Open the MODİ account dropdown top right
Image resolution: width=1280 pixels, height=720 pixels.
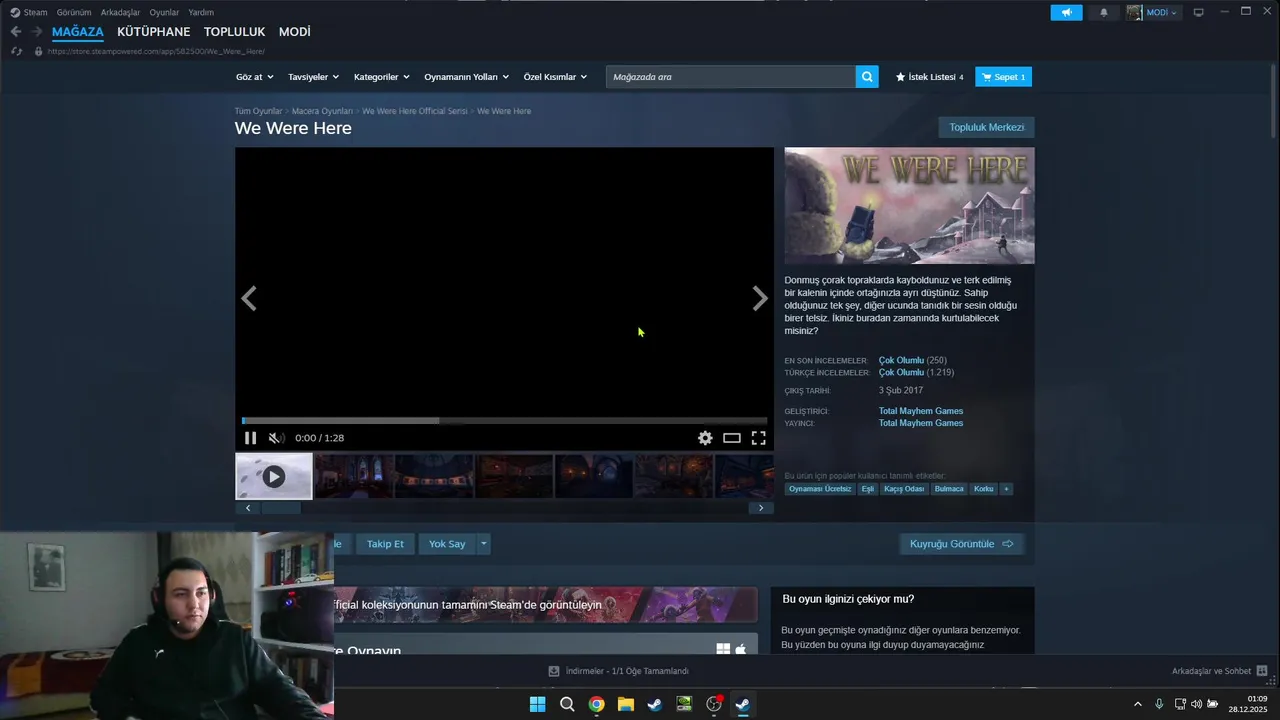tap(1161, 12)
